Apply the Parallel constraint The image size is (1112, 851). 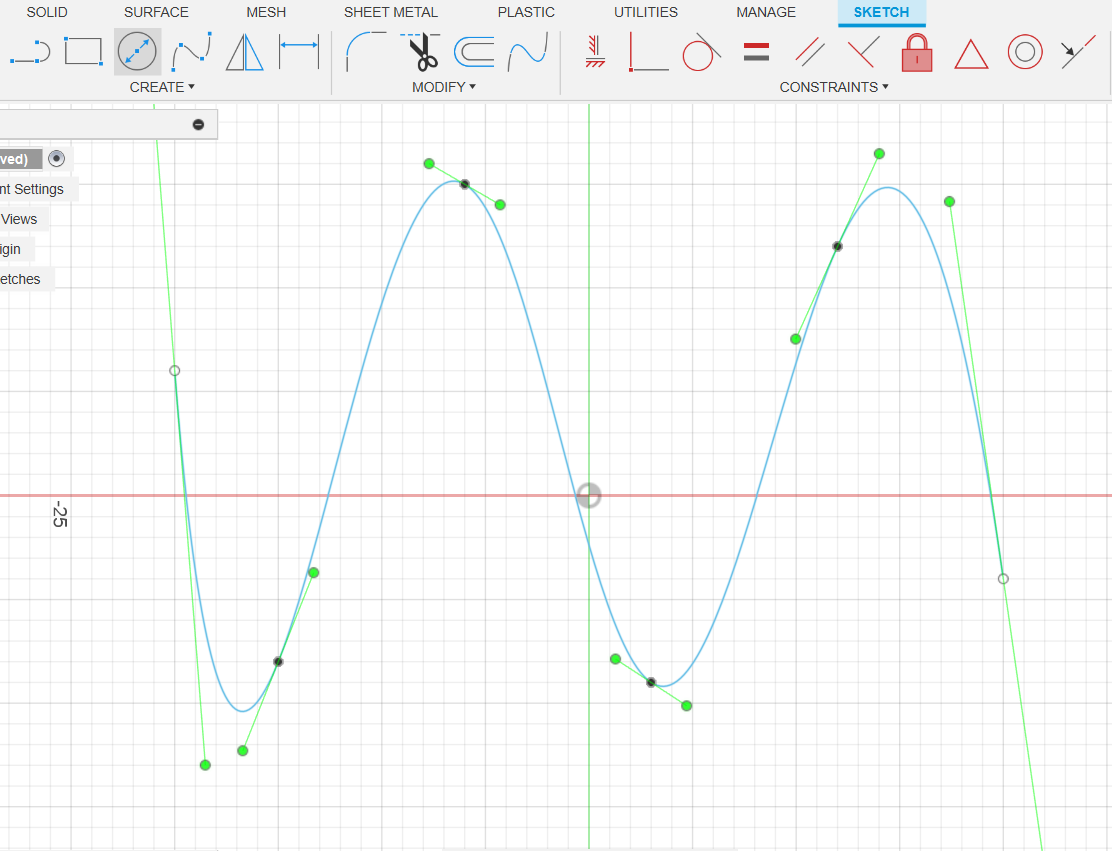[x=810, y=52]
